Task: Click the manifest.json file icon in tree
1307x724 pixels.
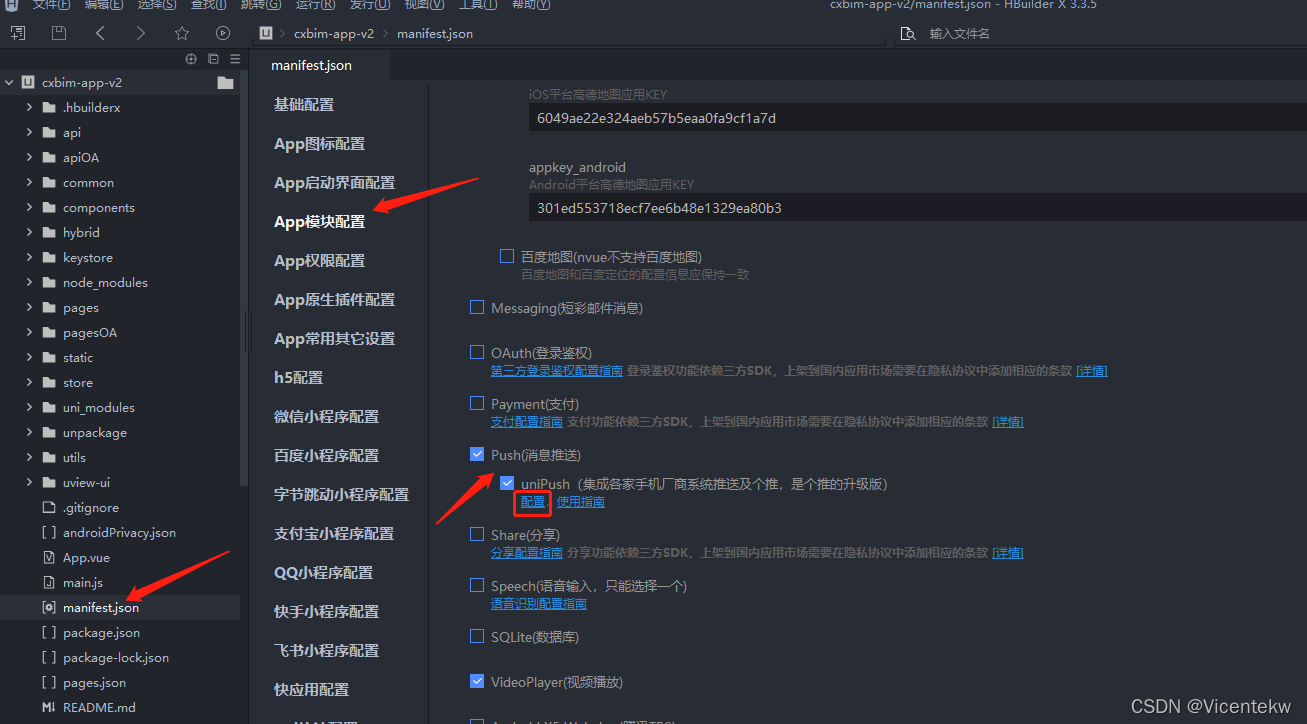Action: coord(49,607)
